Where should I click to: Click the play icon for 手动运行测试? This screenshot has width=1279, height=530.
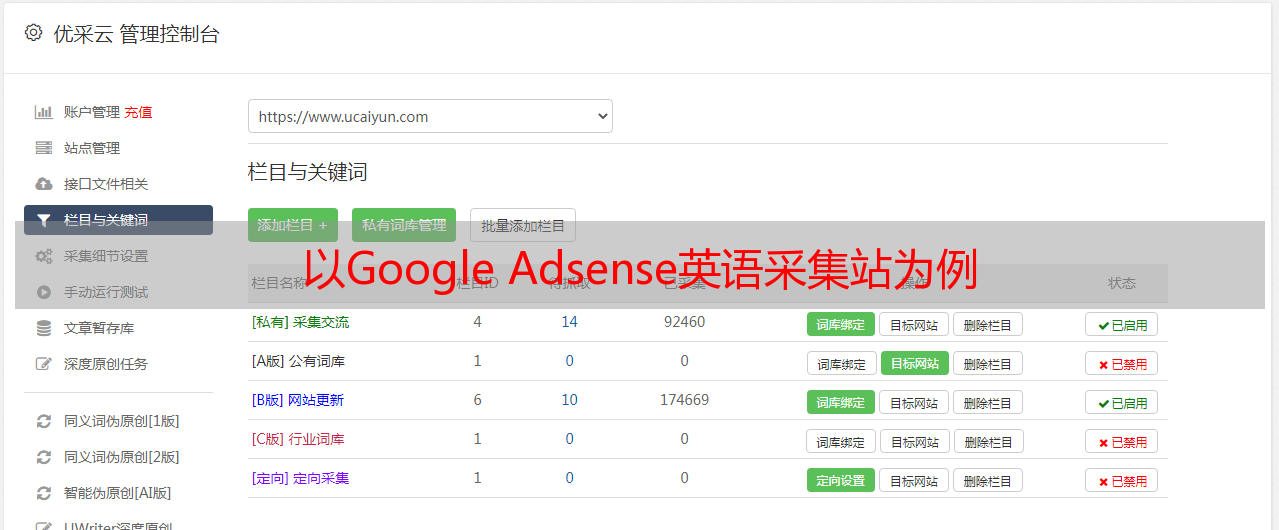click(x=43, y=292)
